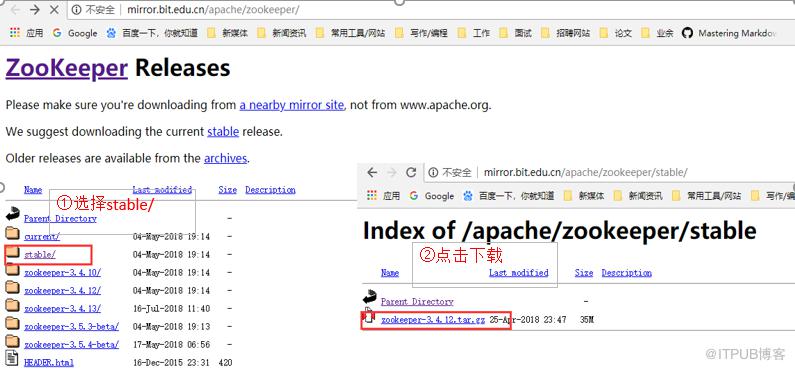Follow the 'stable' link in the suggestion sentence

pos(223,132)
